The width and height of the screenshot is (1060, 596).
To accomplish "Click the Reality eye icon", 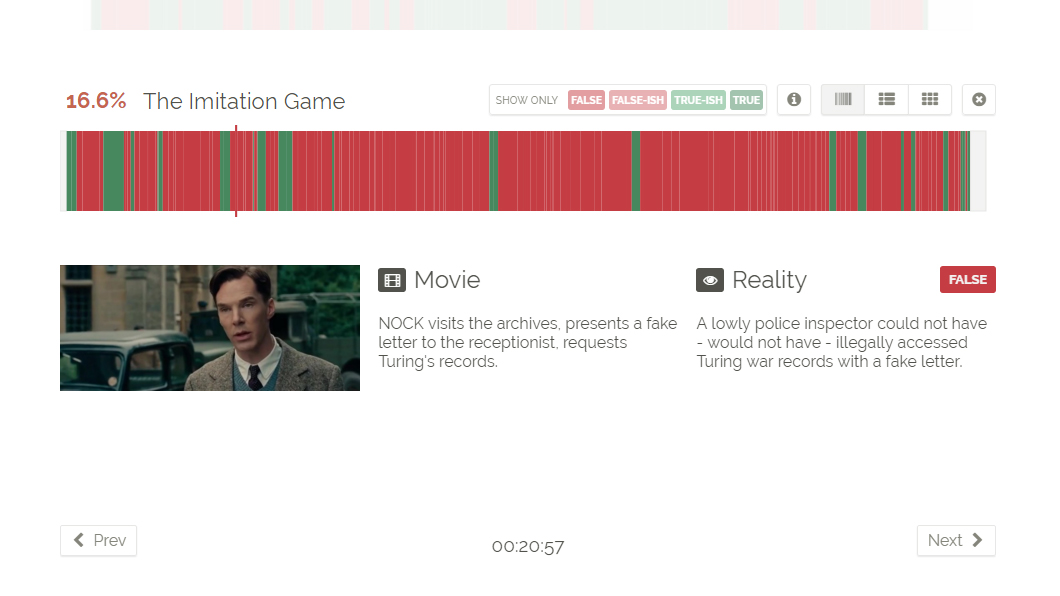I will tap(710, 280).
